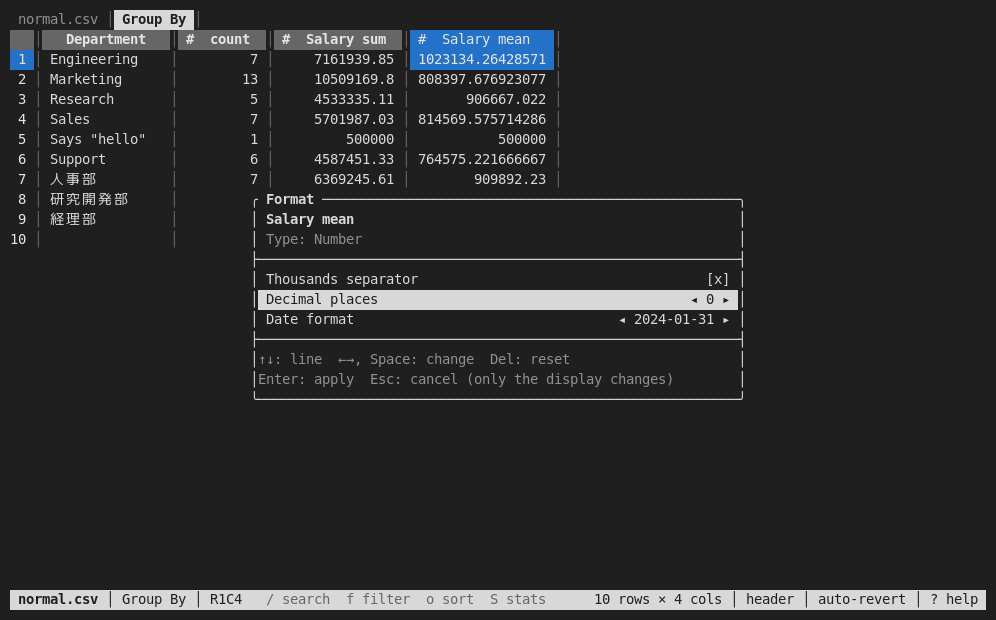Viewport: 996px width, 620px height.
Task: Select salary mean cell 808397.676923077
Action: tap(482, 79)
